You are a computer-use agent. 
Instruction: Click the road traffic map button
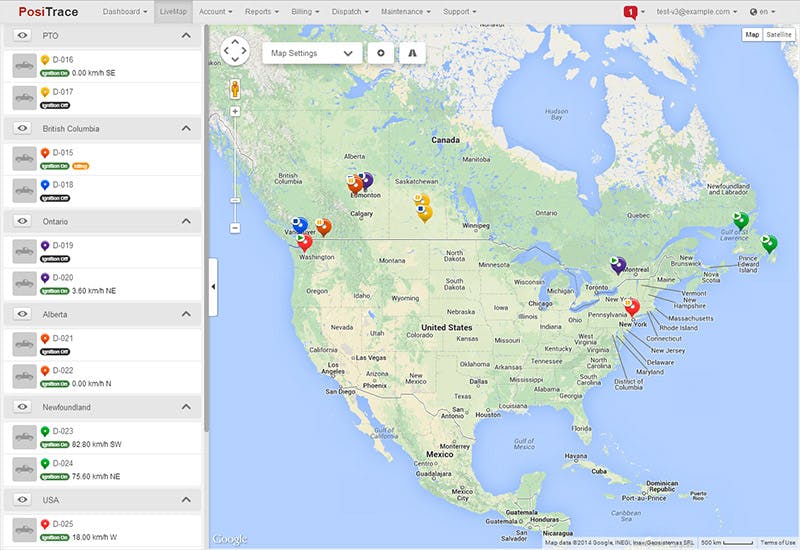(x=412, y=53)
